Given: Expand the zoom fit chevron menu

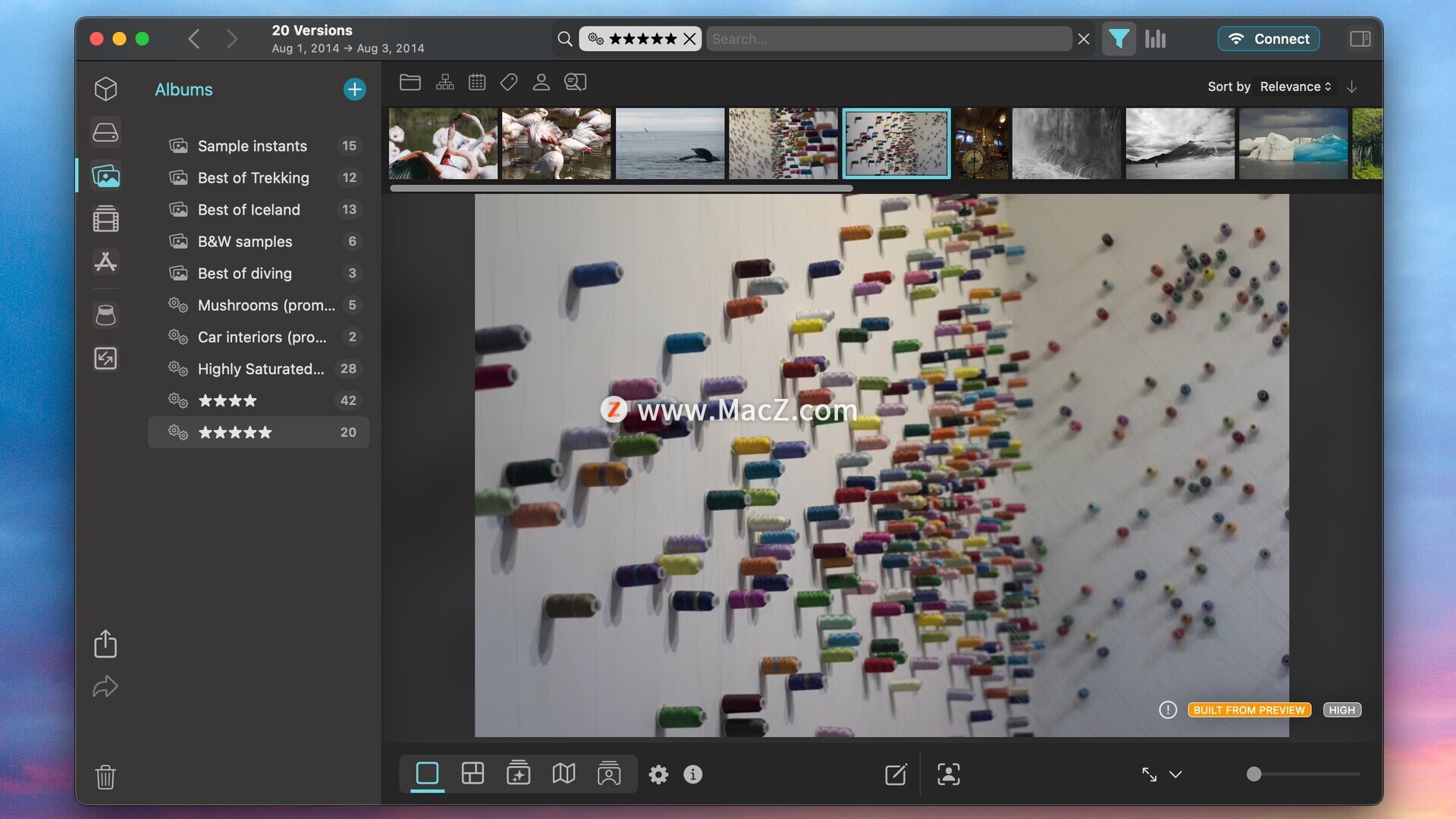Looking at the screenshot, I should click(x=1175, y=774).
